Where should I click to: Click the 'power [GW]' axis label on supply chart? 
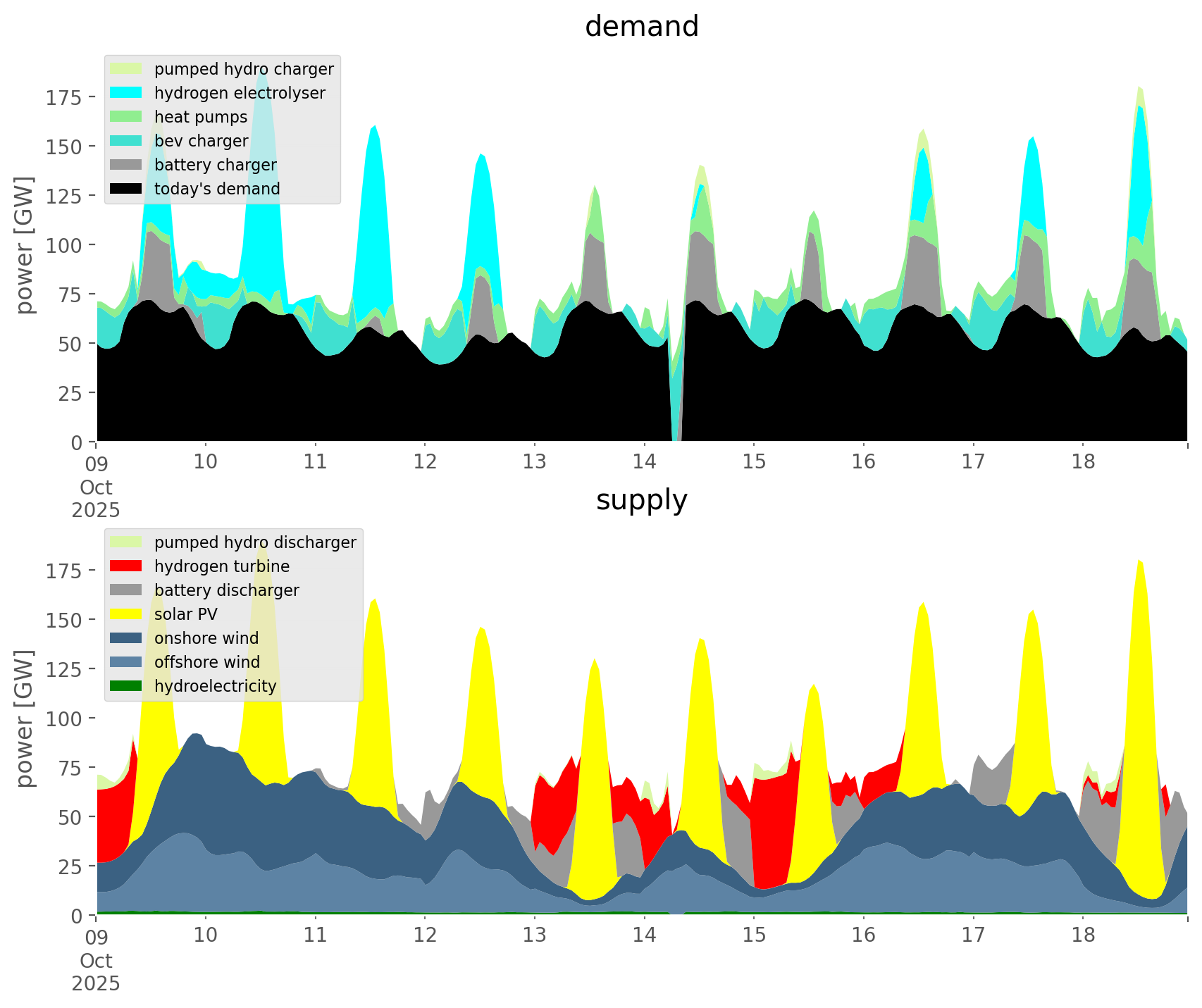(x=25, y=718)
